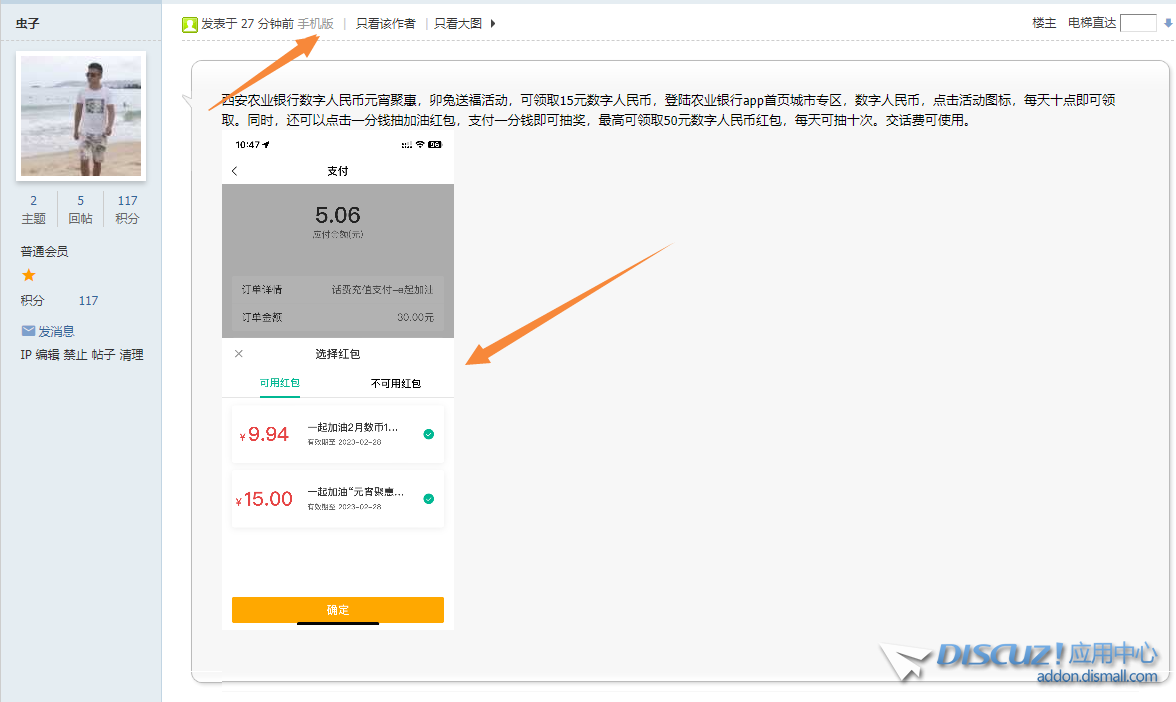This screenshot has height=702, width=1176.
Task: Toggle the ¥15.00 red packet checkmark
Action: (x=429, y=498)
